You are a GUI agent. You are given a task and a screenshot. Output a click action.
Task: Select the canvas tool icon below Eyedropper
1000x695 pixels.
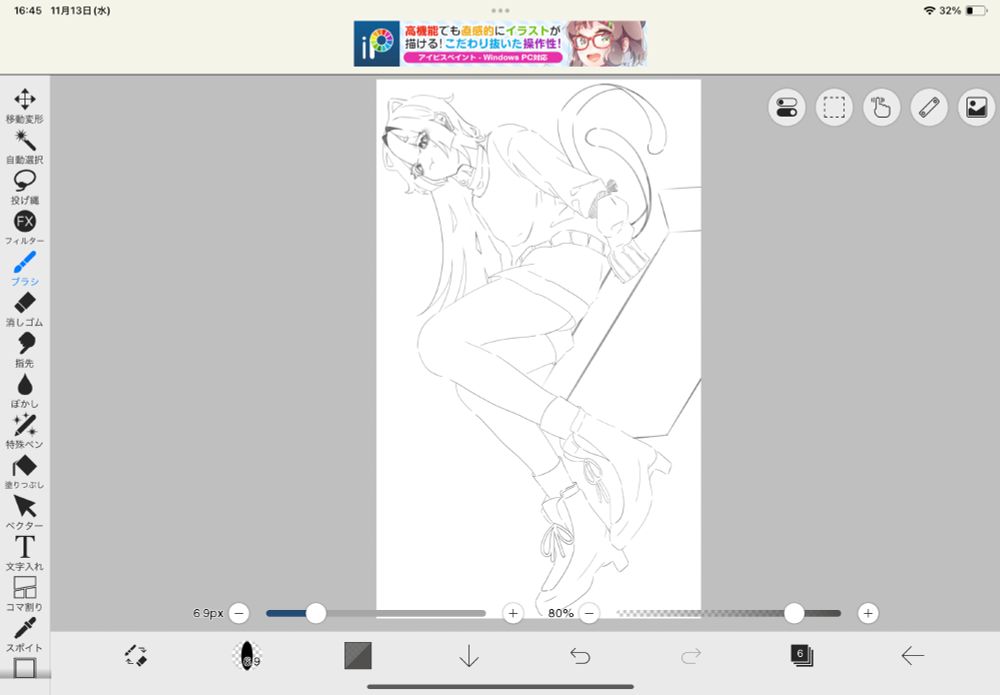click(25, 668)
